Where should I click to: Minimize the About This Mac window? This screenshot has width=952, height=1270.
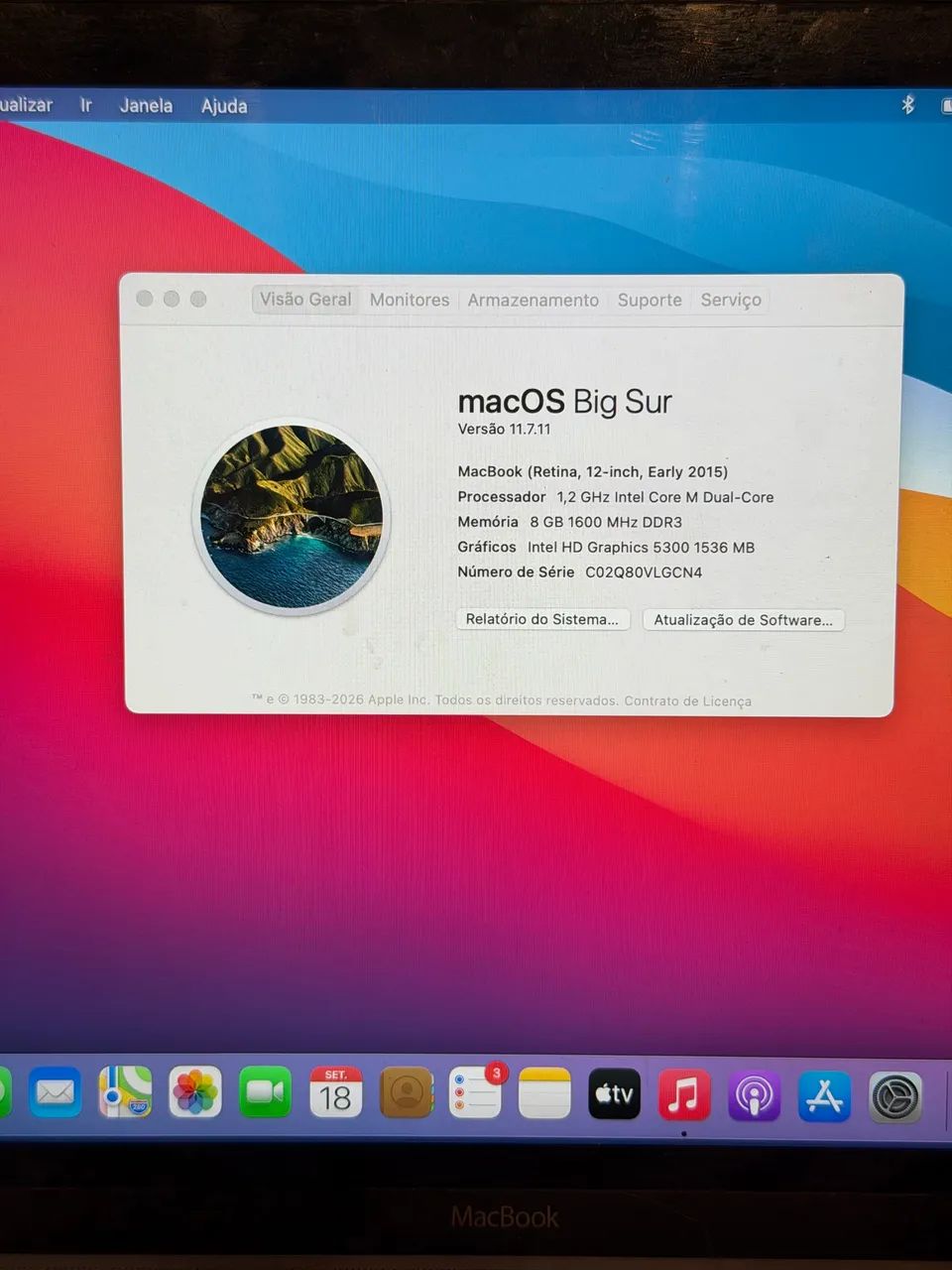coord(172,299)
